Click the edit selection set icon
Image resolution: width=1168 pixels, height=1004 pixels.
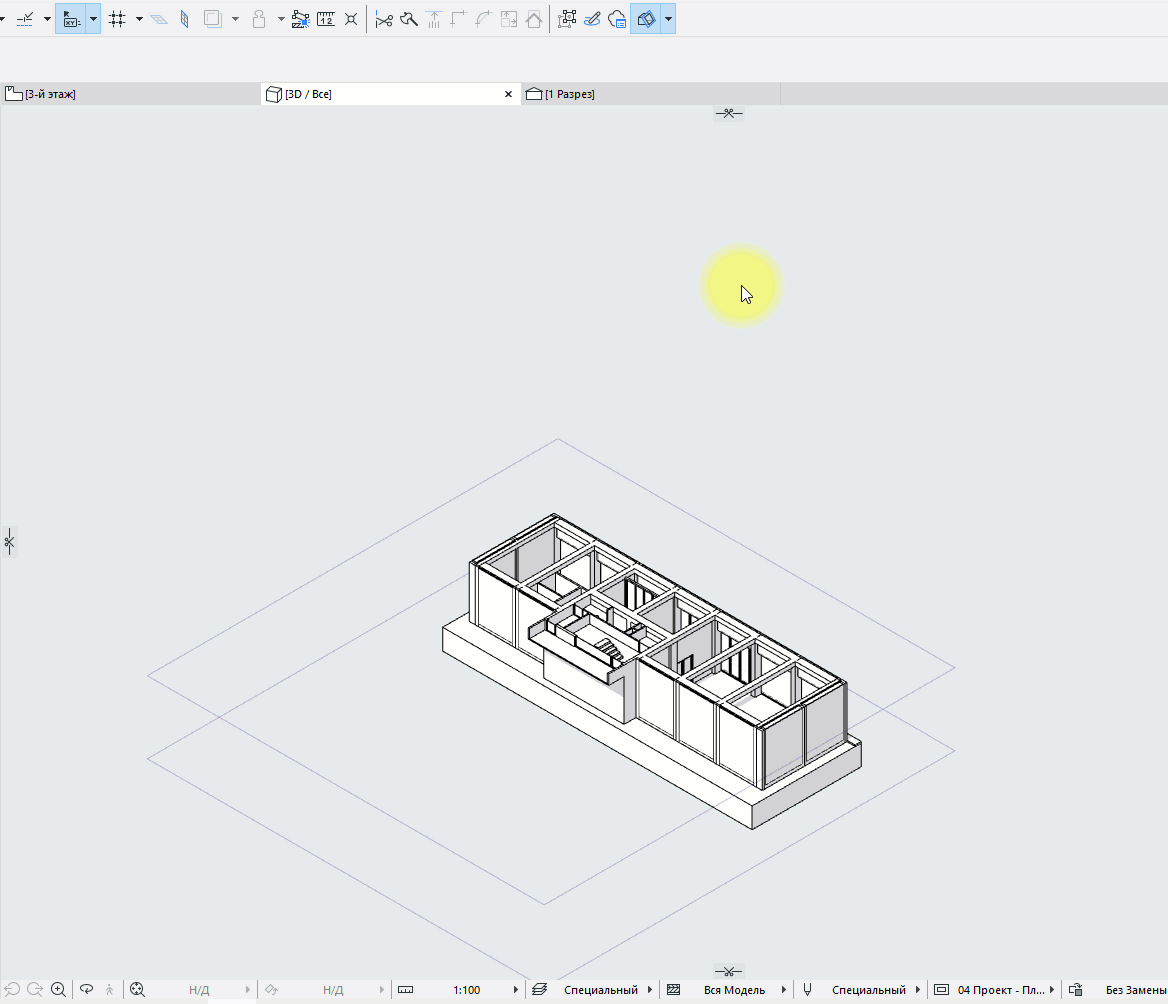point(567,19)
